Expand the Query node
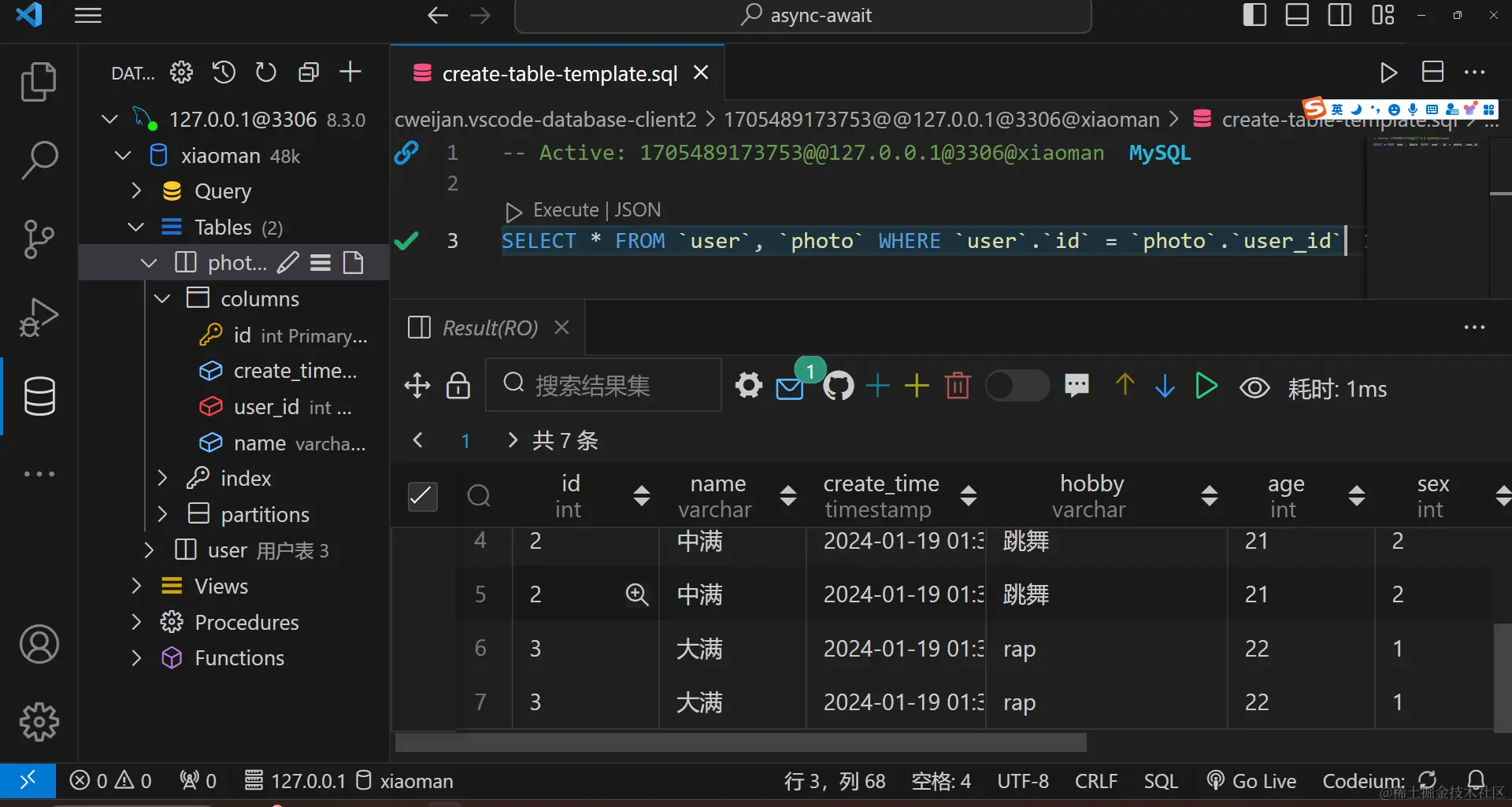Viewport: 1512px width, 807px height. click(x=136, y=191)
